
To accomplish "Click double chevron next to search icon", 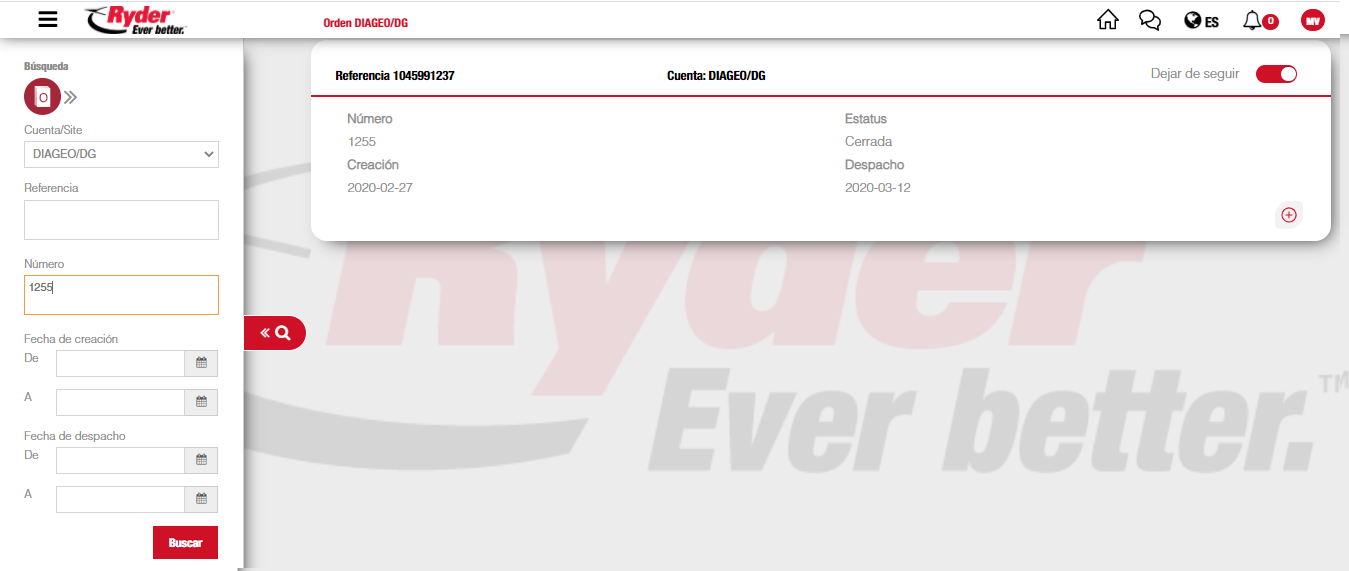I will (71, 97).
